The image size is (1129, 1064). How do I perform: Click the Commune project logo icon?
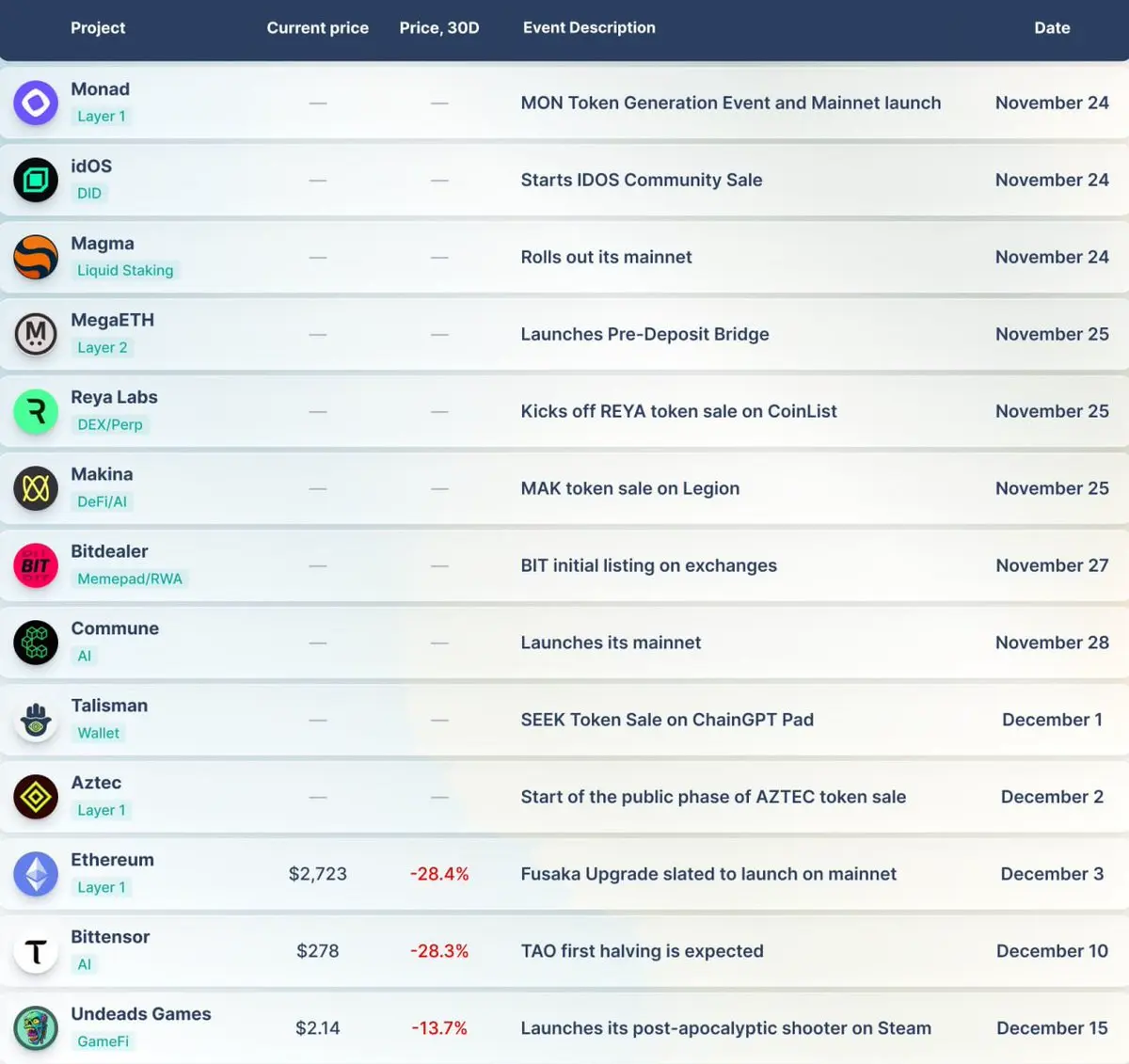pos(36,643)
